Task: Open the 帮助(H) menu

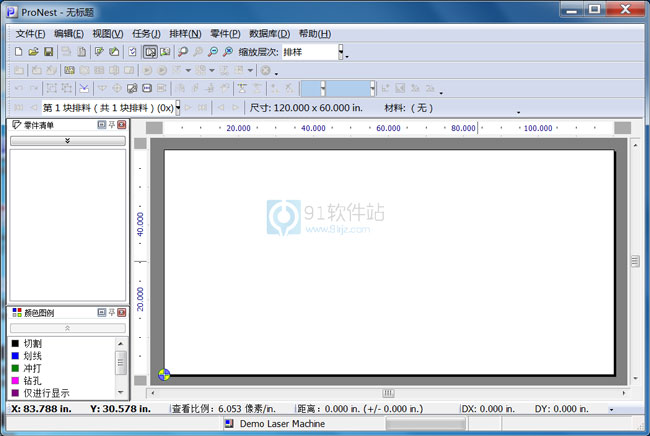Action: [x=315, y=34]
